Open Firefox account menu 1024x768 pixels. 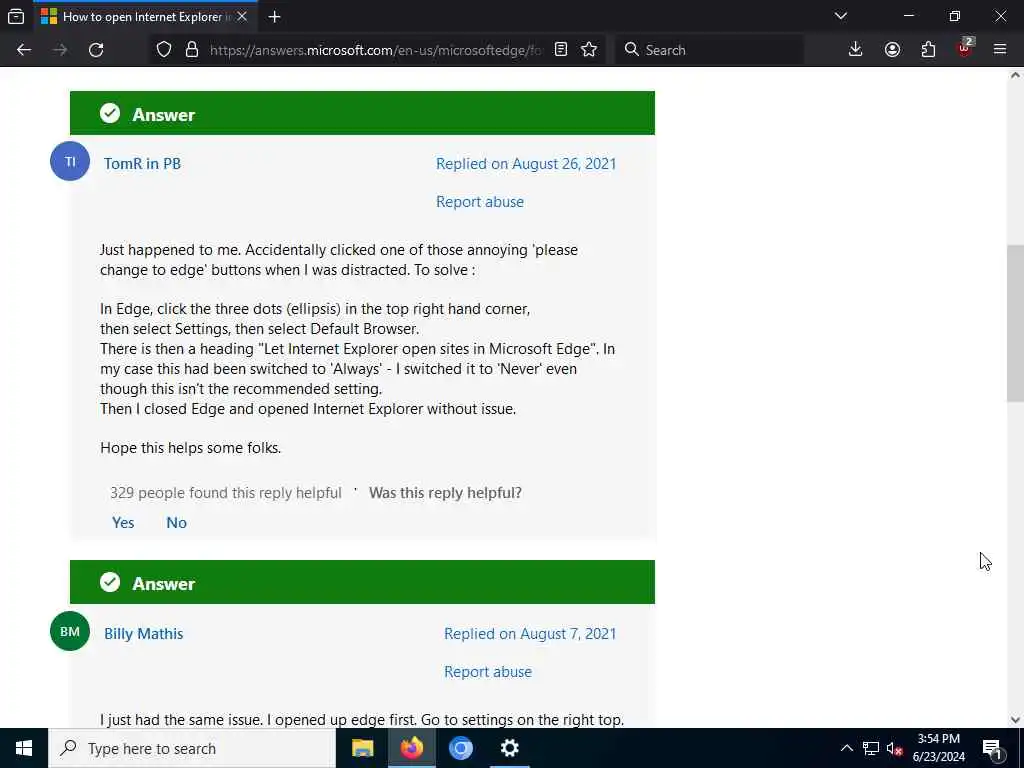(x=892, y=50)
